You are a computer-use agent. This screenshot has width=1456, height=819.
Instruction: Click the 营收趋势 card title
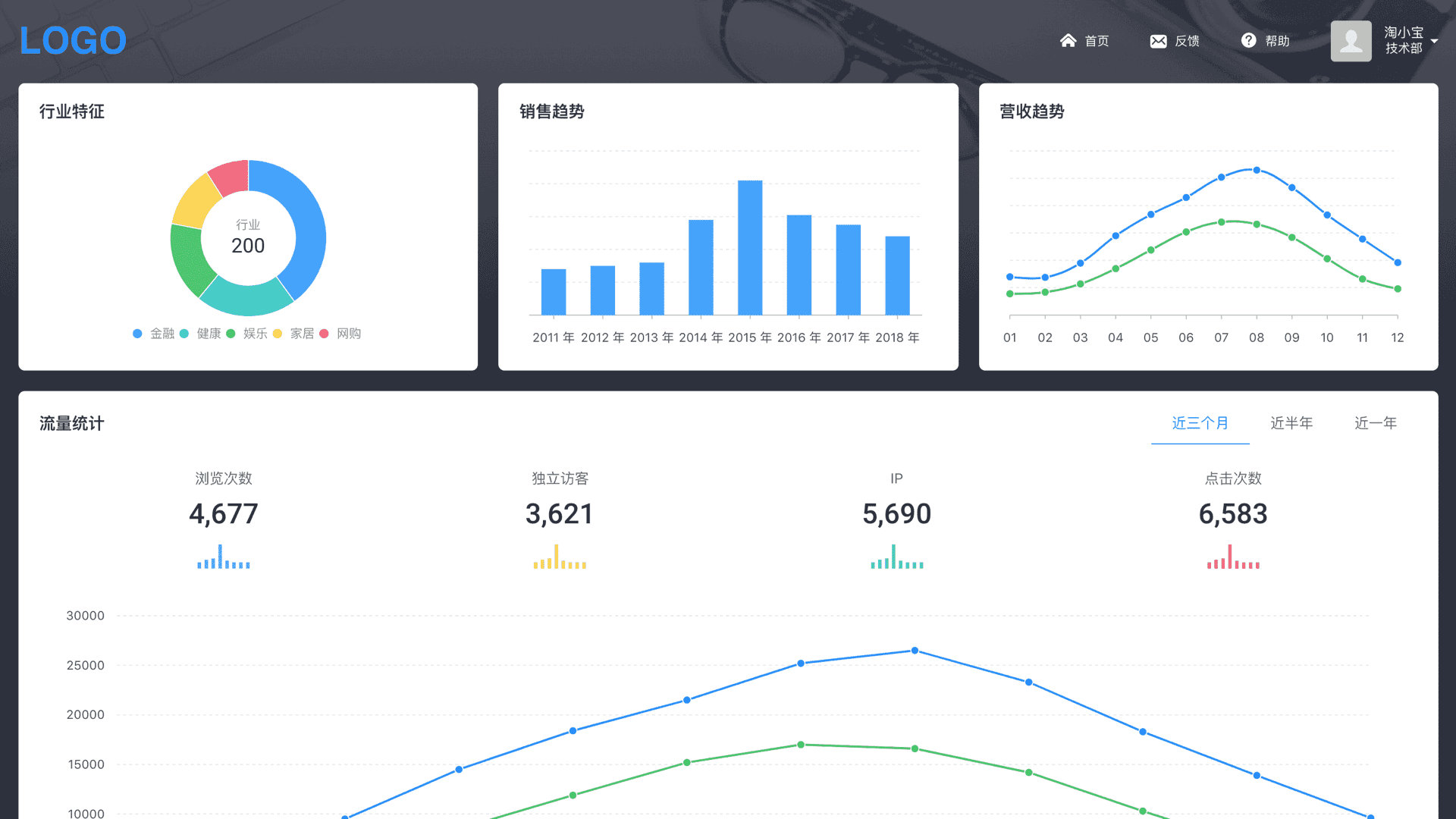point(1032,111)
